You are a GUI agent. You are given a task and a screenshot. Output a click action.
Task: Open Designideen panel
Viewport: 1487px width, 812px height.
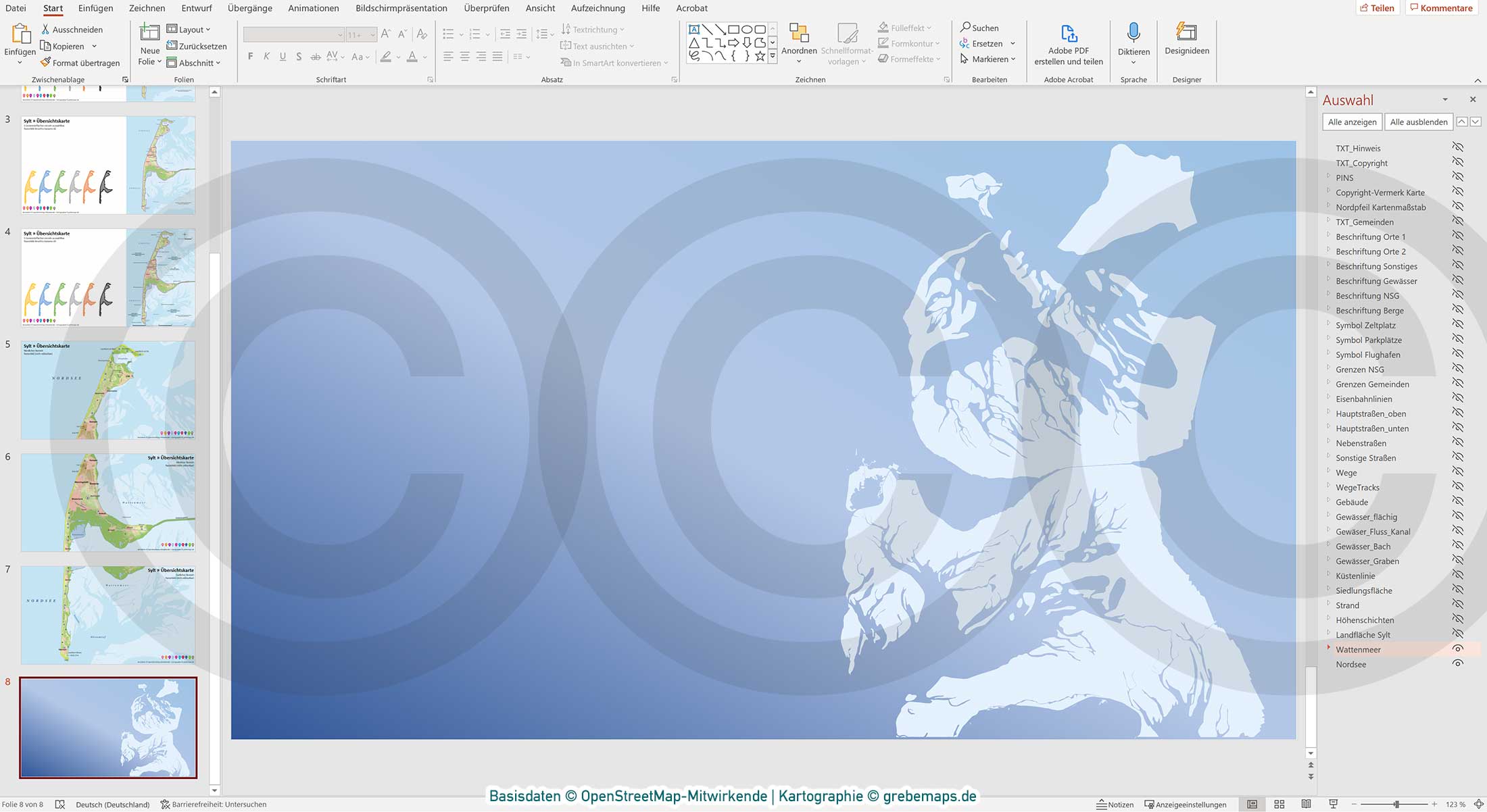pos(1186,44)
